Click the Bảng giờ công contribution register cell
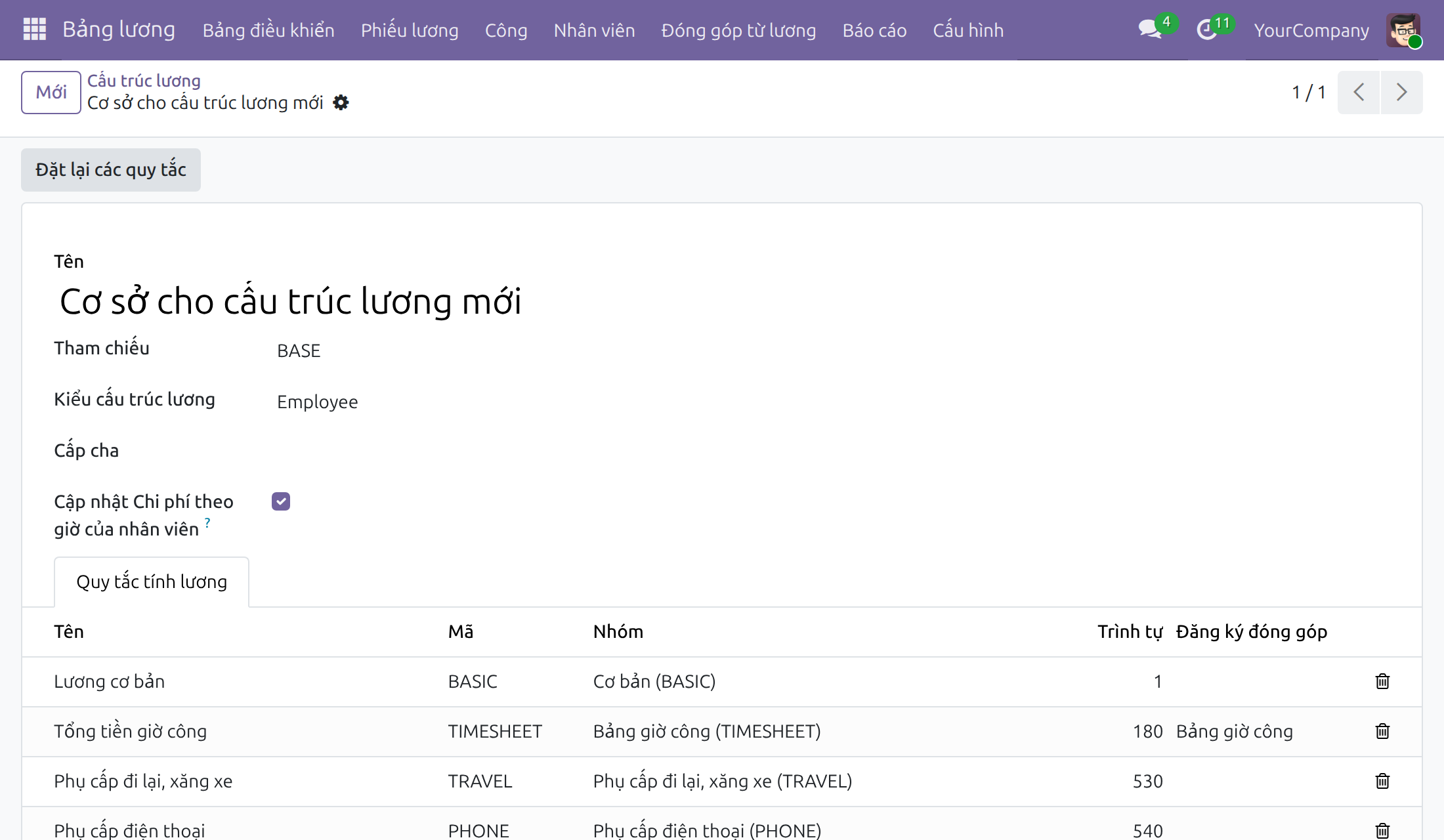Screen dimensions: 1444x840 pos(1234,731)
